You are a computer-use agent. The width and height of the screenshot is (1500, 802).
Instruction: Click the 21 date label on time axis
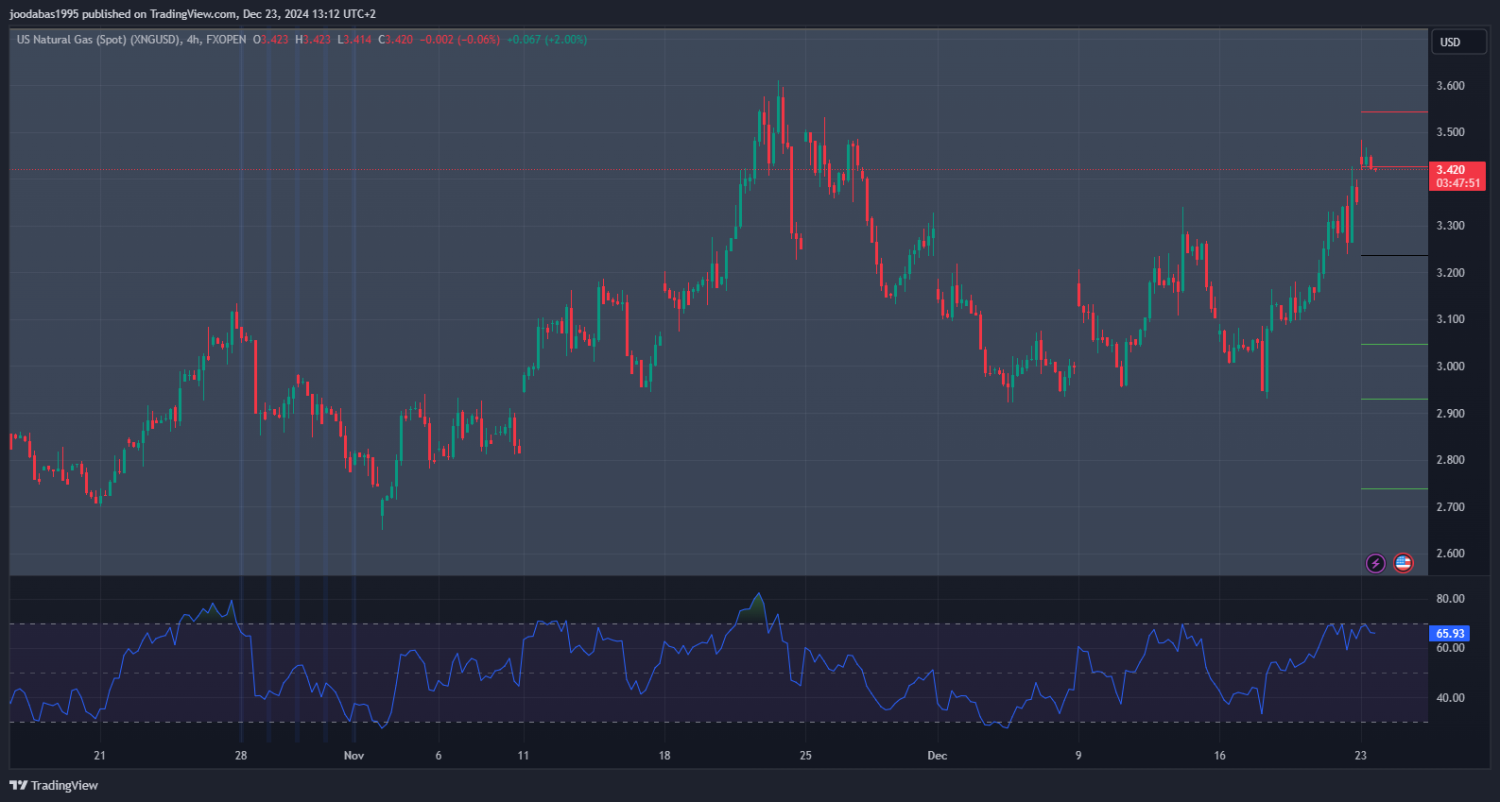(x=98, y=755)
